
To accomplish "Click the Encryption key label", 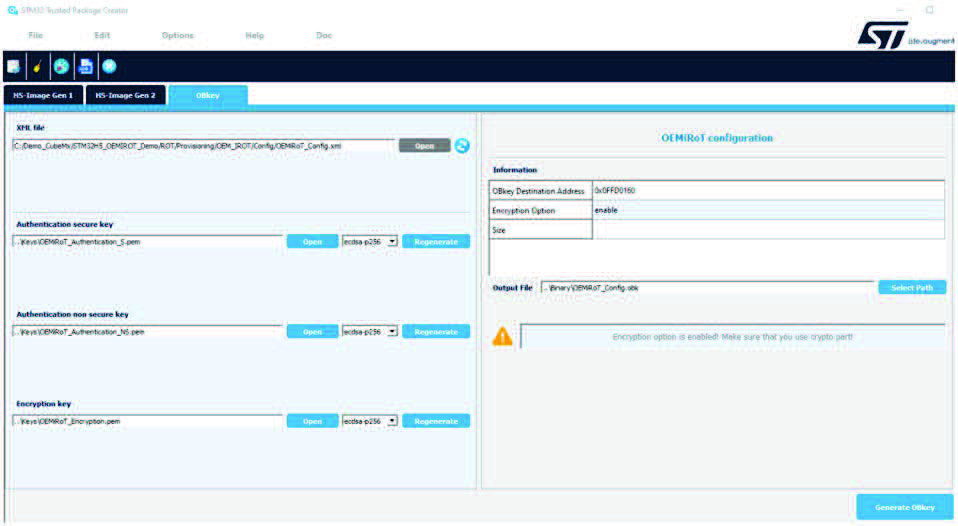I will [x=43, y=403].
